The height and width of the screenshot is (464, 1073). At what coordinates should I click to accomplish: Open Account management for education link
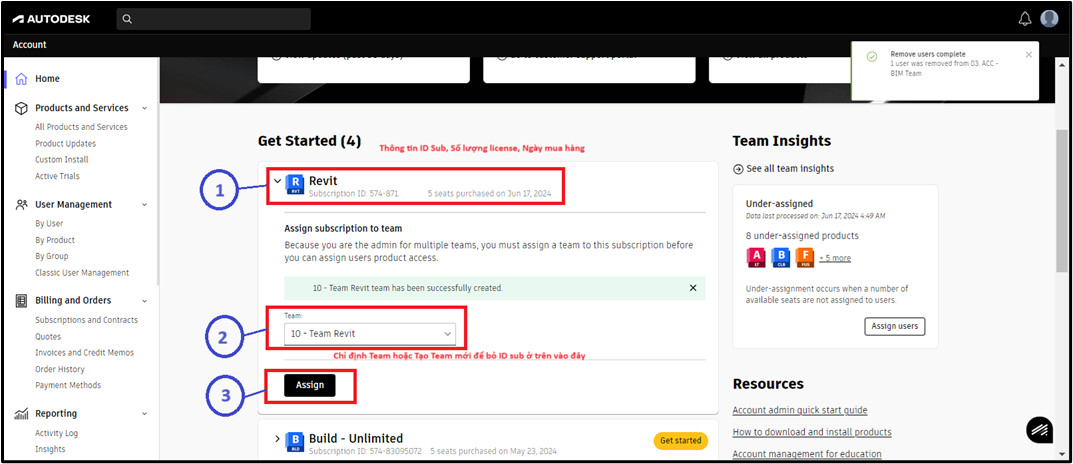[x=807, y=454]
